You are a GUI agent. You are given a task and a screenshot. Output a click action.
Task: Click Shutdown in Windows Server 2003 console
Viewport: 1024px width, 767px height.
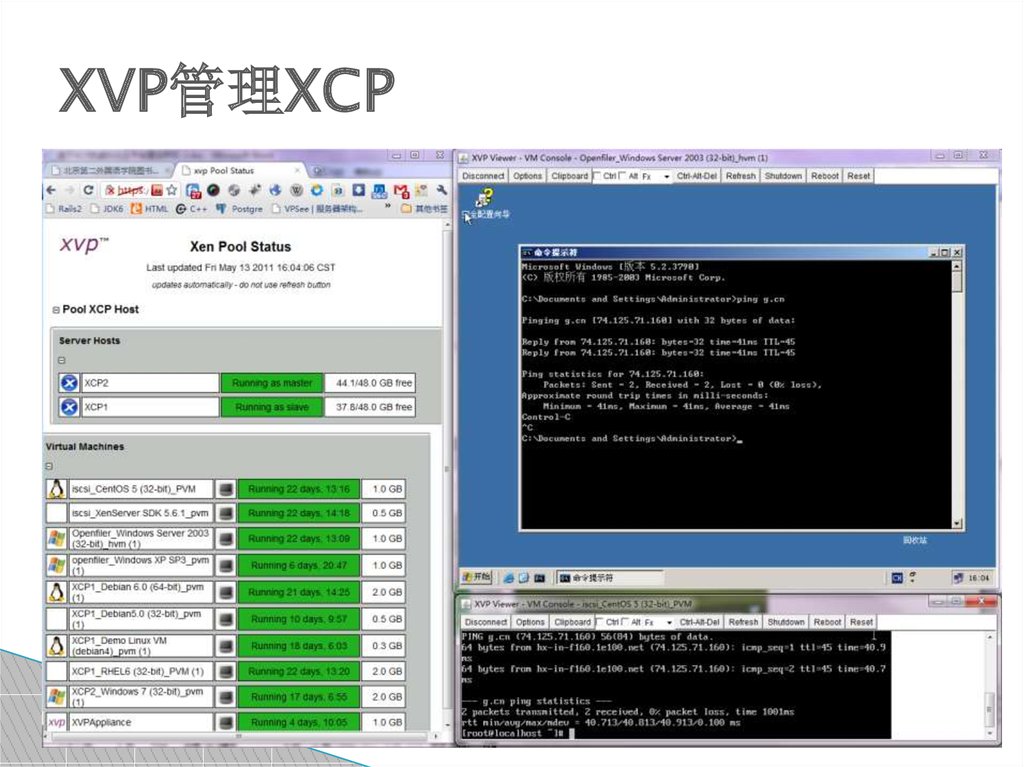[783, 176]
